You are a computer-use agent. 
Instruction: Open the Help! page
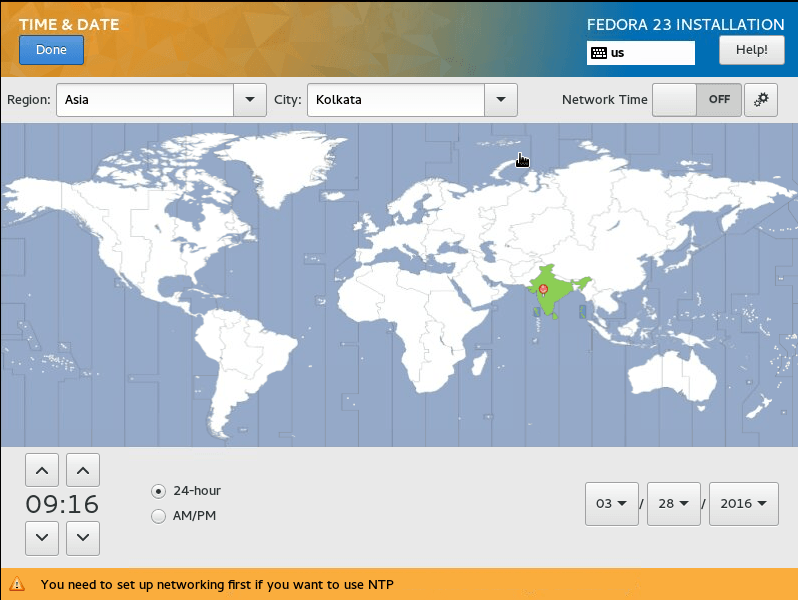(x=751, y=50)
